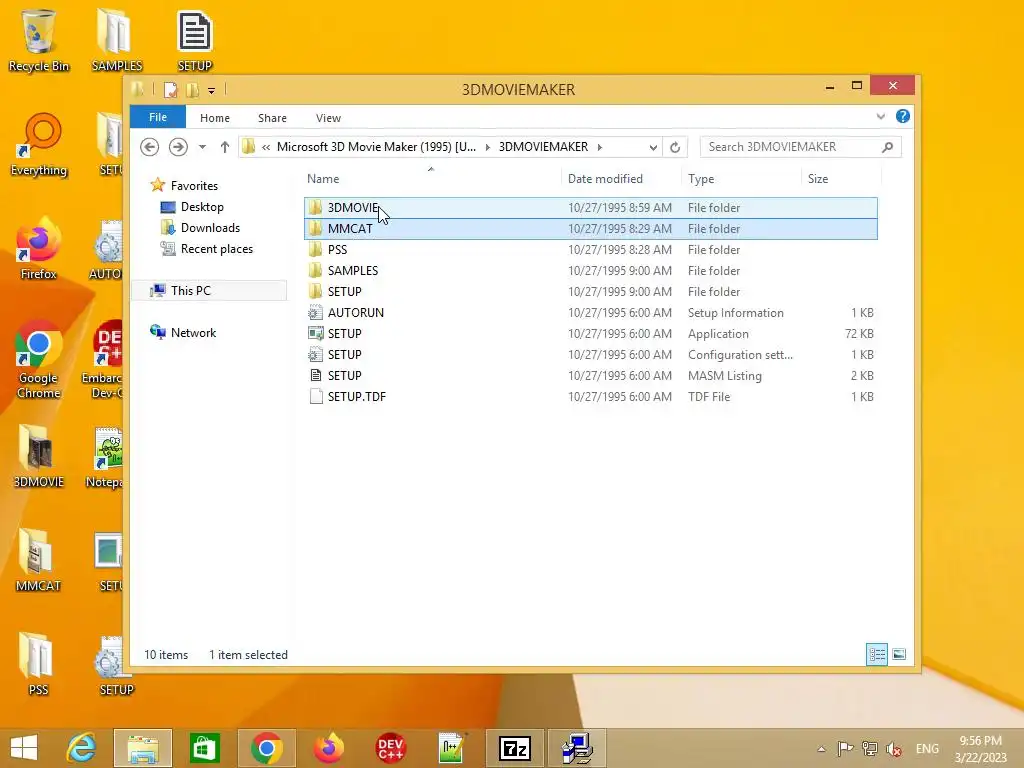The width and height of the screenshot is (1024, 768).
Task: Select the AUTORUN Setup Information file
Action: pos(590,312)
